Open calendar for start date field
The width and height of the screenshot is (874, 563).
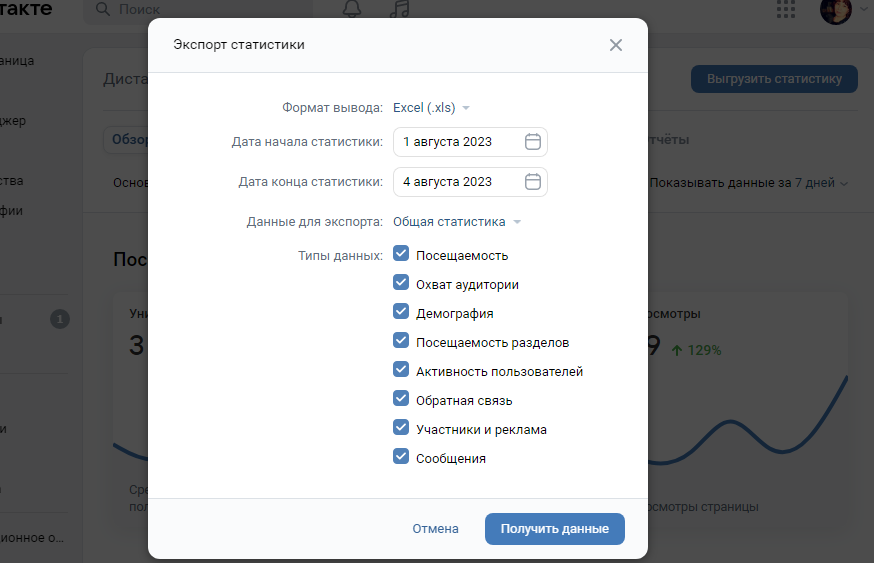[x=532, y=142]
